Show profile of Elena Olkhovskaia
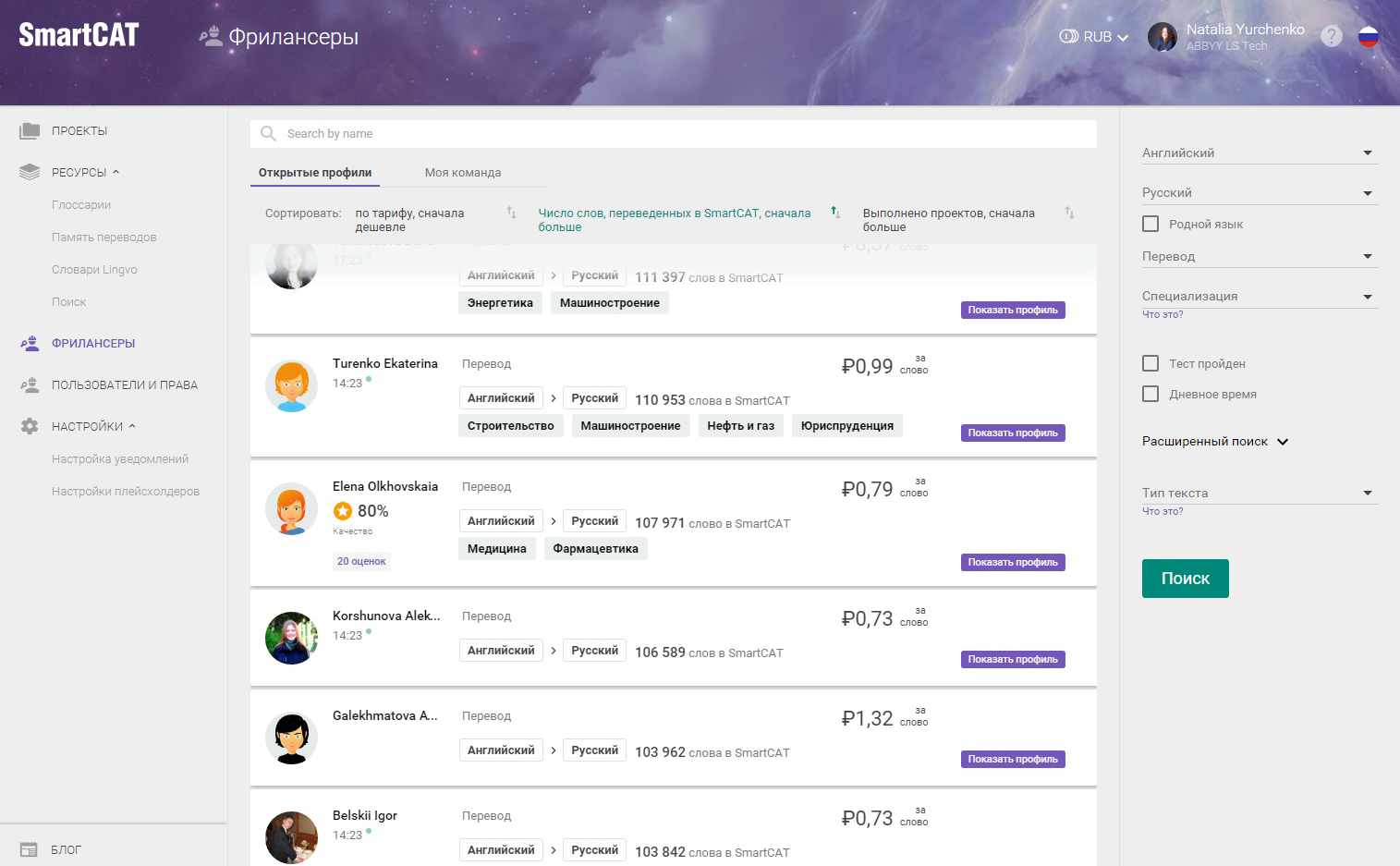The width and height of the screenshot is (1400, 866). [x=1013, y=562]
